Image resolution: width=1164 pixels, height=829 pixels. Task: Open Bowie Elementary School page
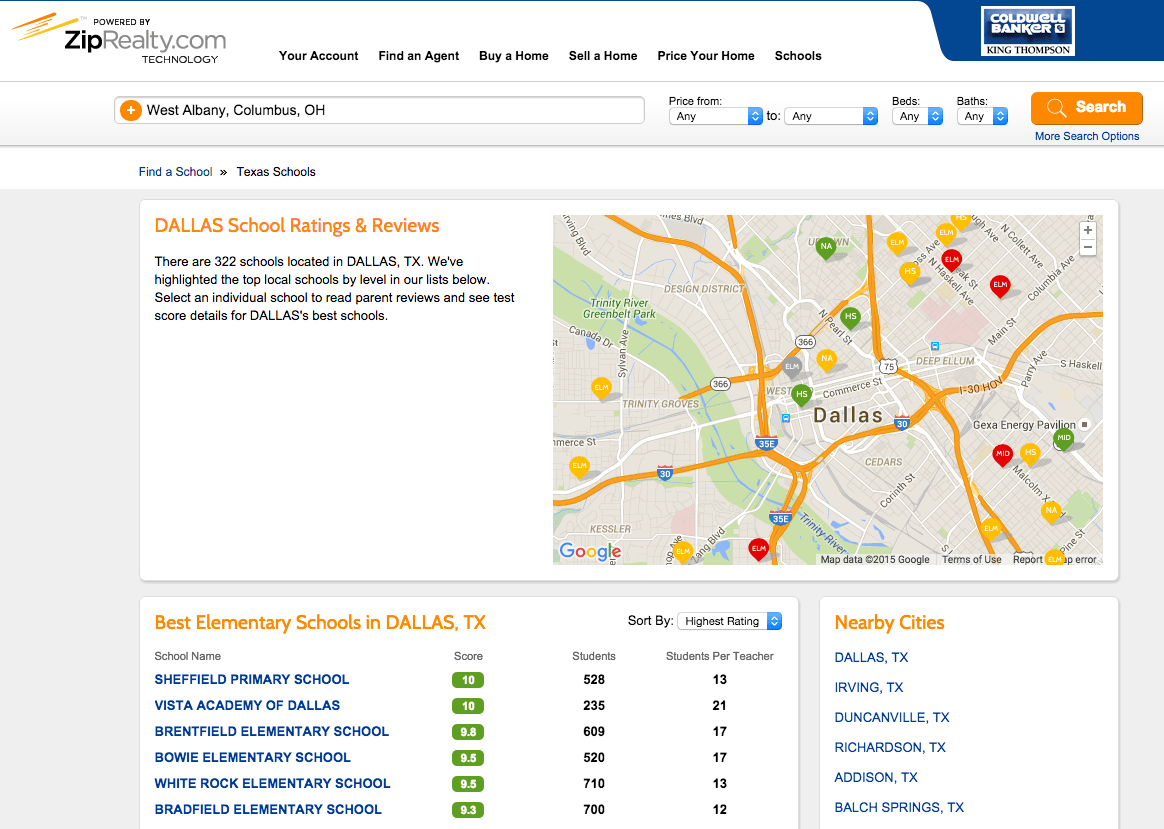252,758
